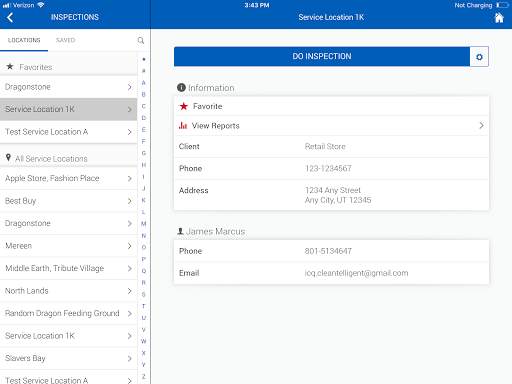Image resolution: width=512 pixels, height=384 pixels.
Task: Open View Reports row
Action: tap(331, 126)
